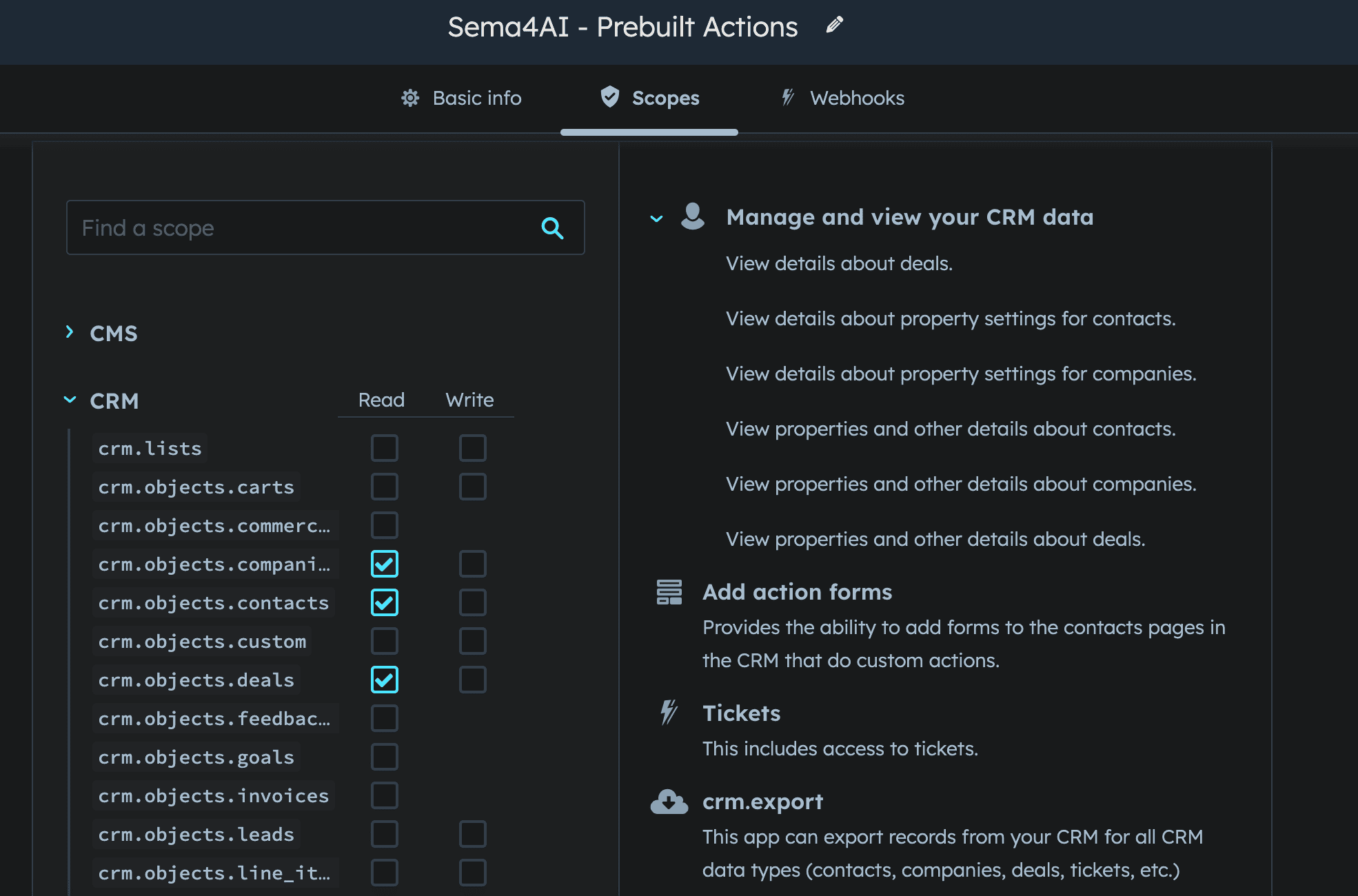The image size is (1358, 896).
Task: Collapse the Manage and view your CRM data section
Action: click(655, 218)
